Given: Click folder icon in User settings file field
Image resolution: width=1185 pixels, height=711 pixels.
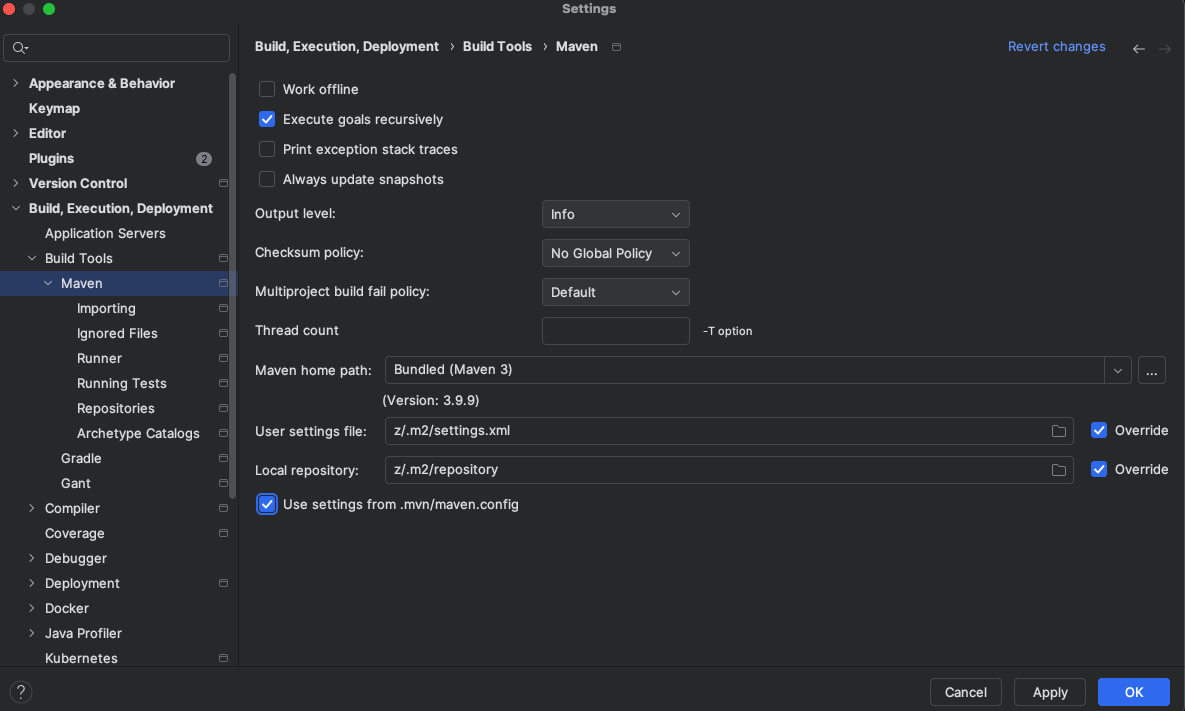Looking at the screenshot, I should (1058, 431).
